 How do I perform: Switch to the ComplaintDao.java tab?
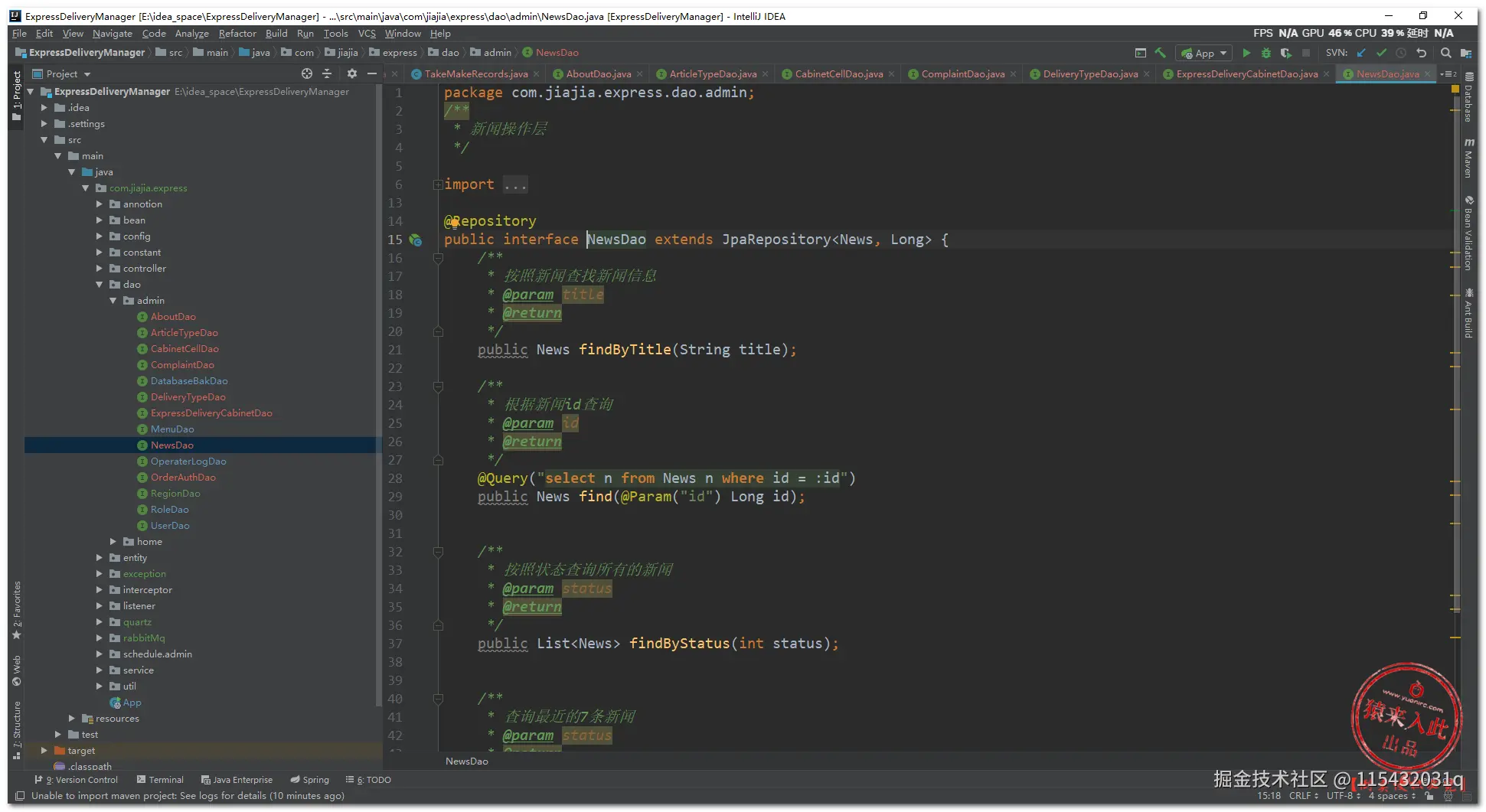962,74
